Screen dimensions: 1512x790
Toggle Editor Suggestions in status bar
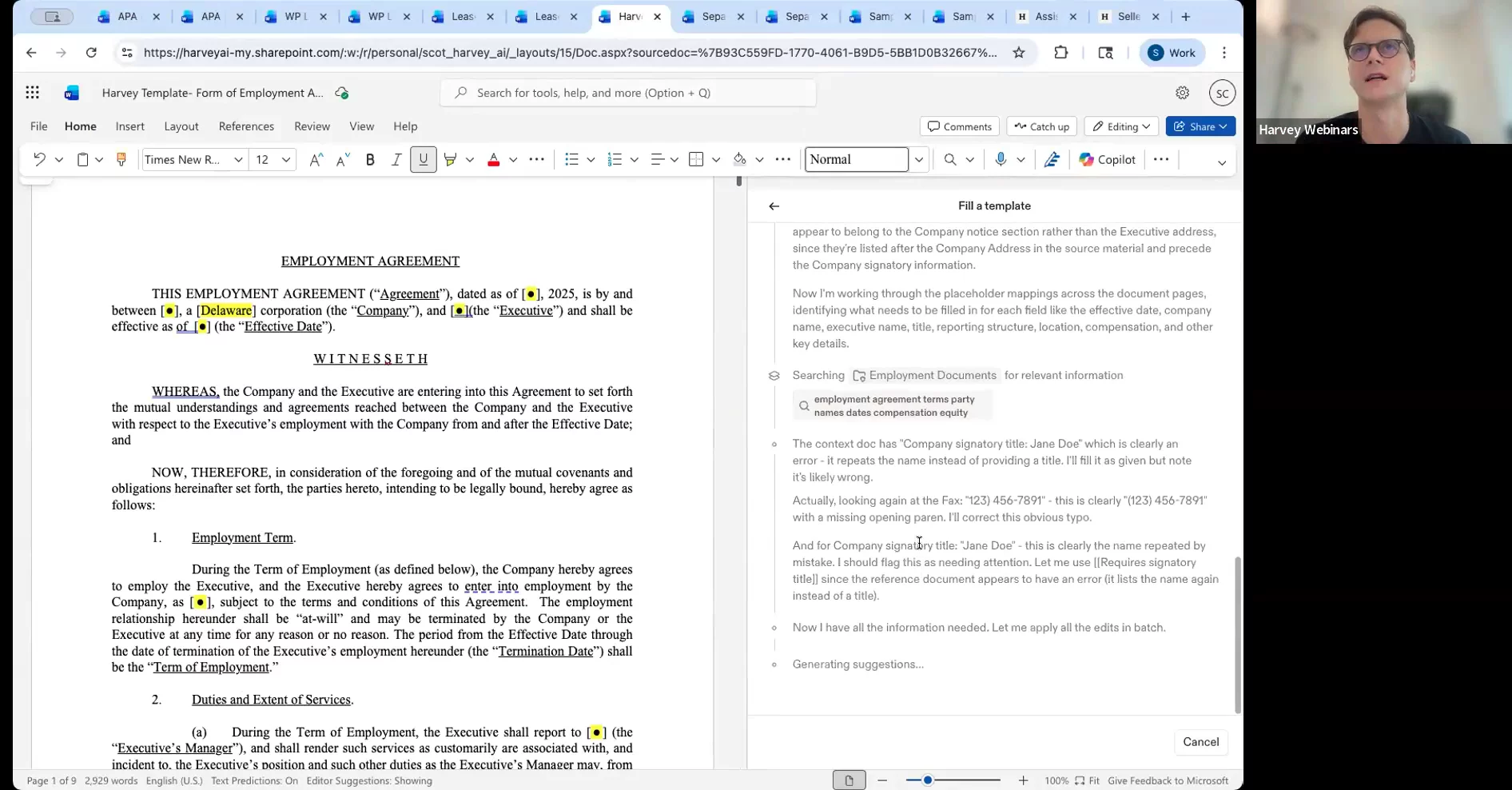(x=368, y=781)
